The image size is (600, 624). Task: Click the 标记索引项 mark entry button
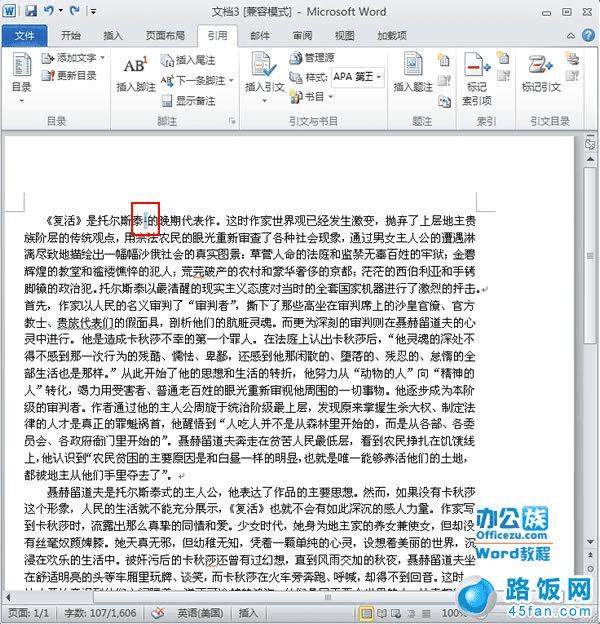(x=477, y=80)
